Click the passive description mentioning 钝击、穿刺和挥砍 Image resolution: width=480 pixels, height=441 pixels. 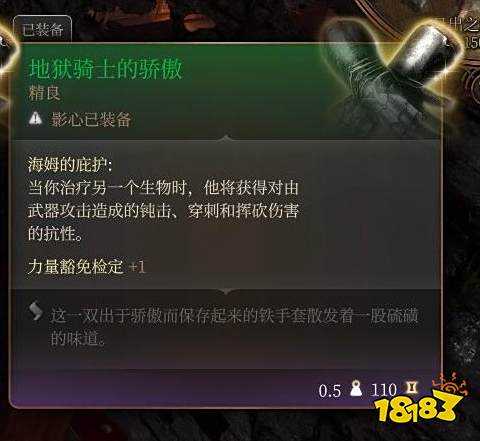(x=163, y=211)
